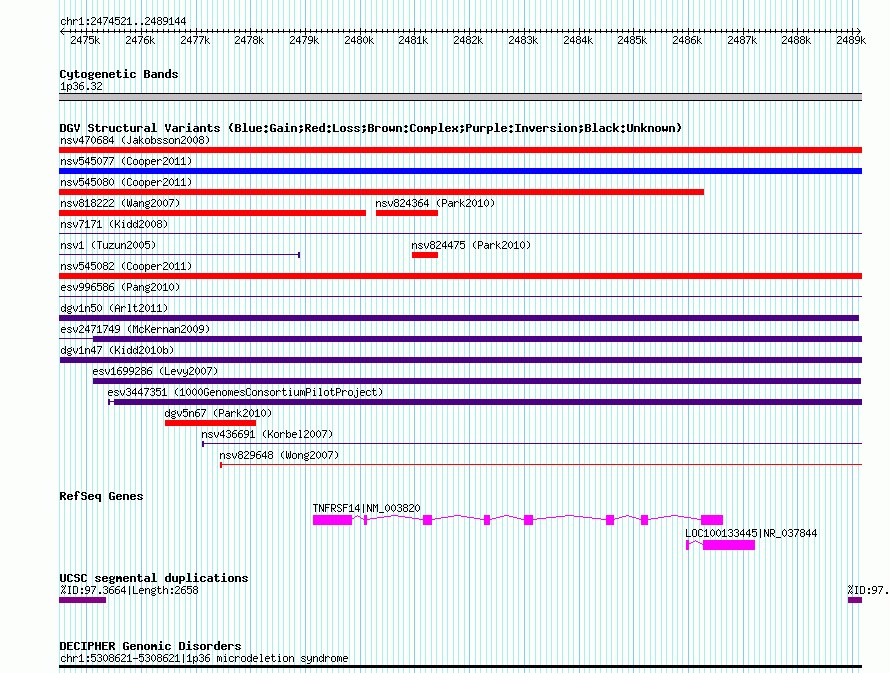Select the last TNFRSF14 exon block

712,520
